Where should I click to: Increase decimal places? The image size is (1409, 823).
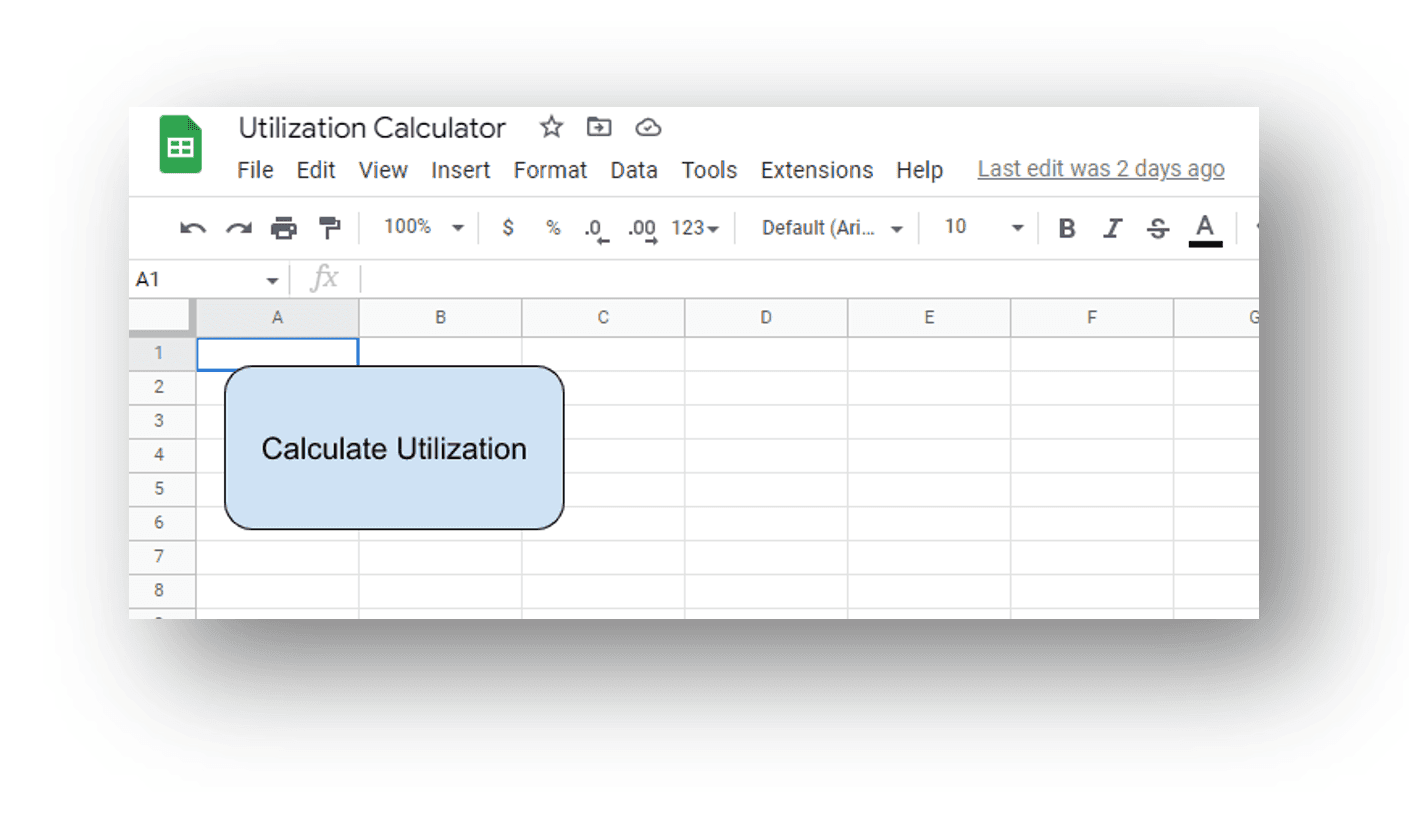643,229
